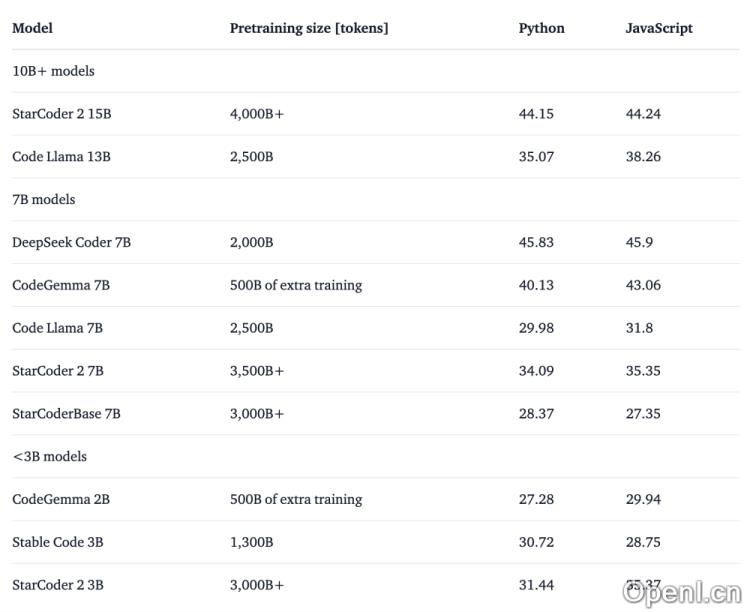750x612 pixels.
Task: Click StarCoder 2 3B model name
Action: point(58,585)
